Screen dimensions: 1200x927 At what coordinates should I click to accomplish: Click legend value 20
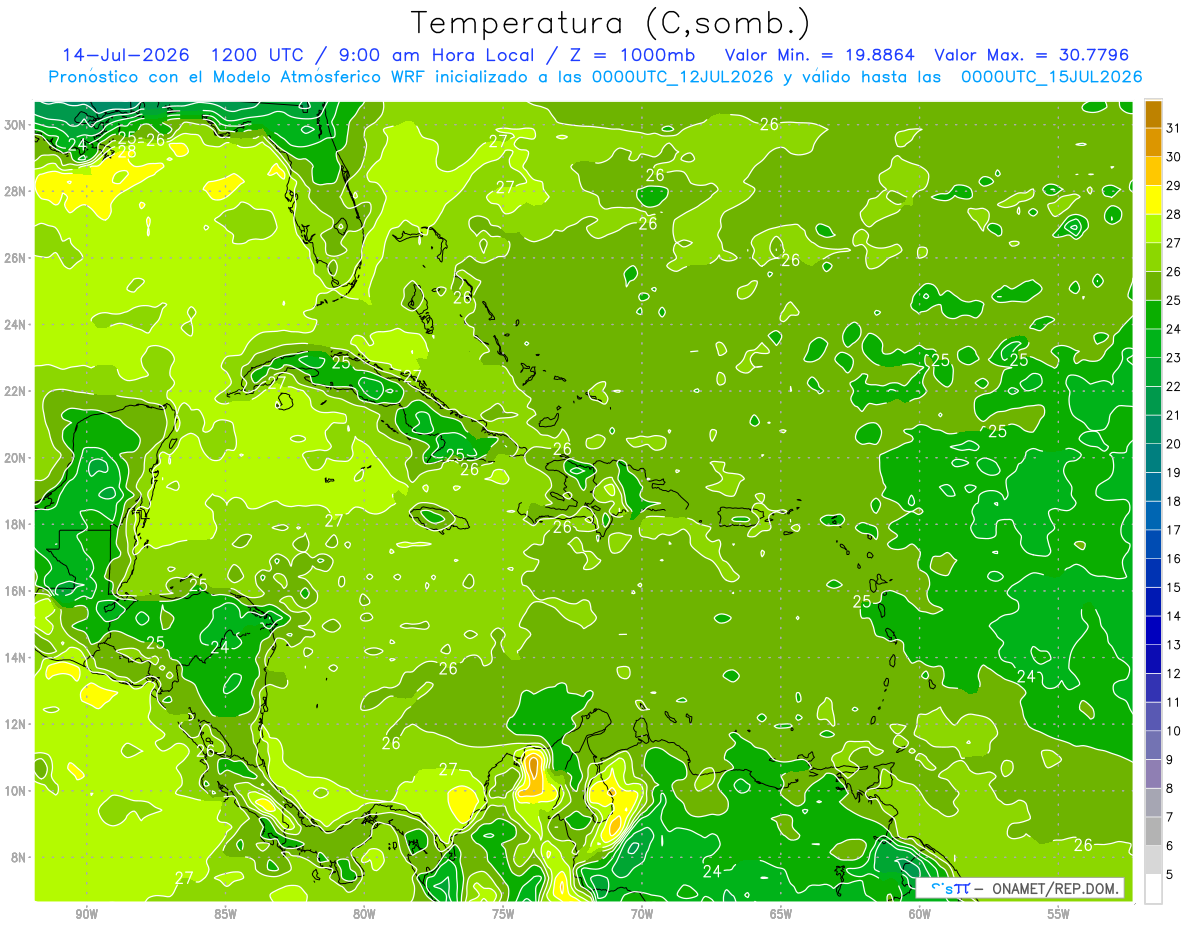(x=1174, y=444)
